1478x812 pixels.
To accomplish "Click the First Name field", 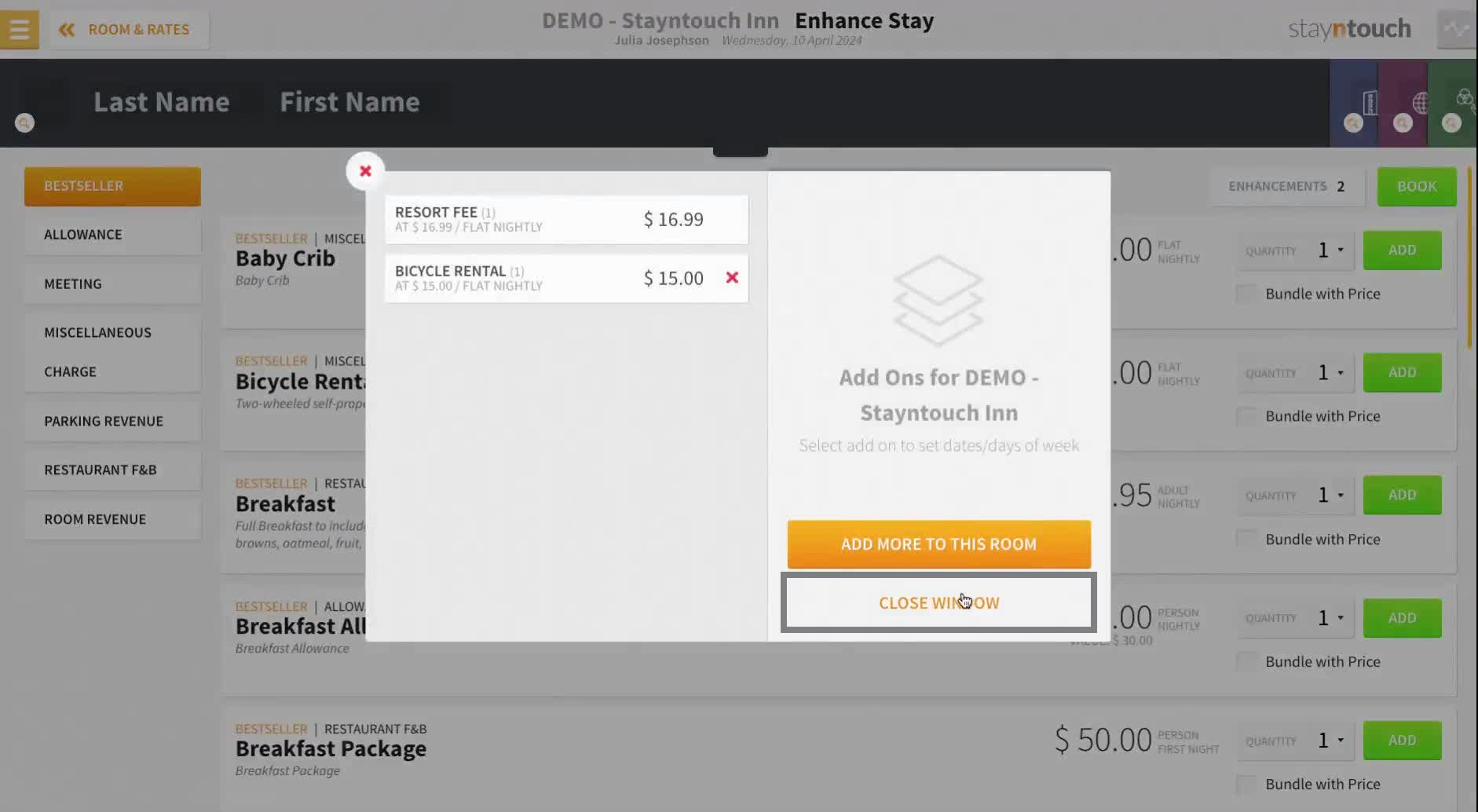I will 350,102.
